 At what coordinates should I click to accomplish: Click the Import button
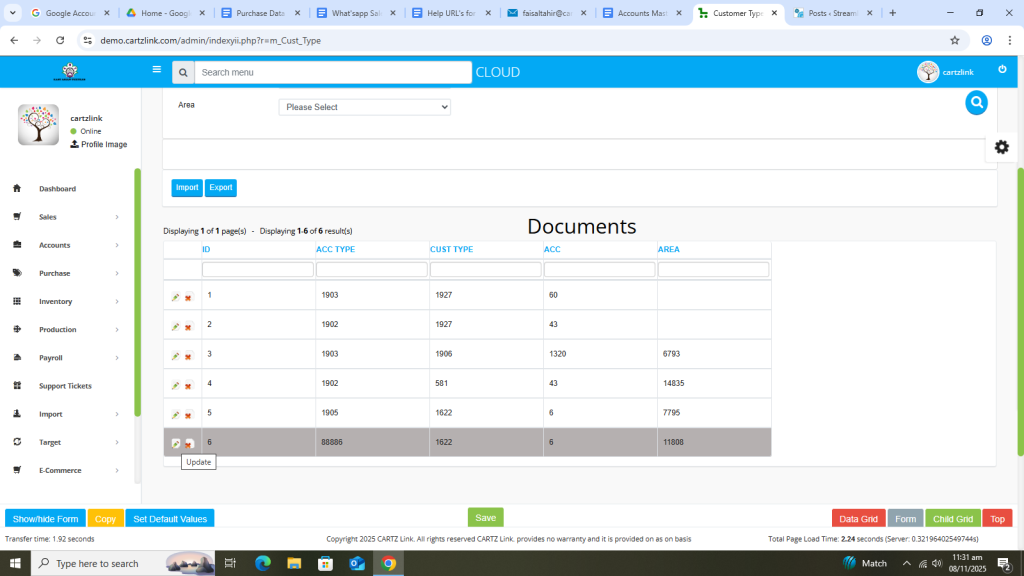coord(187,187)
